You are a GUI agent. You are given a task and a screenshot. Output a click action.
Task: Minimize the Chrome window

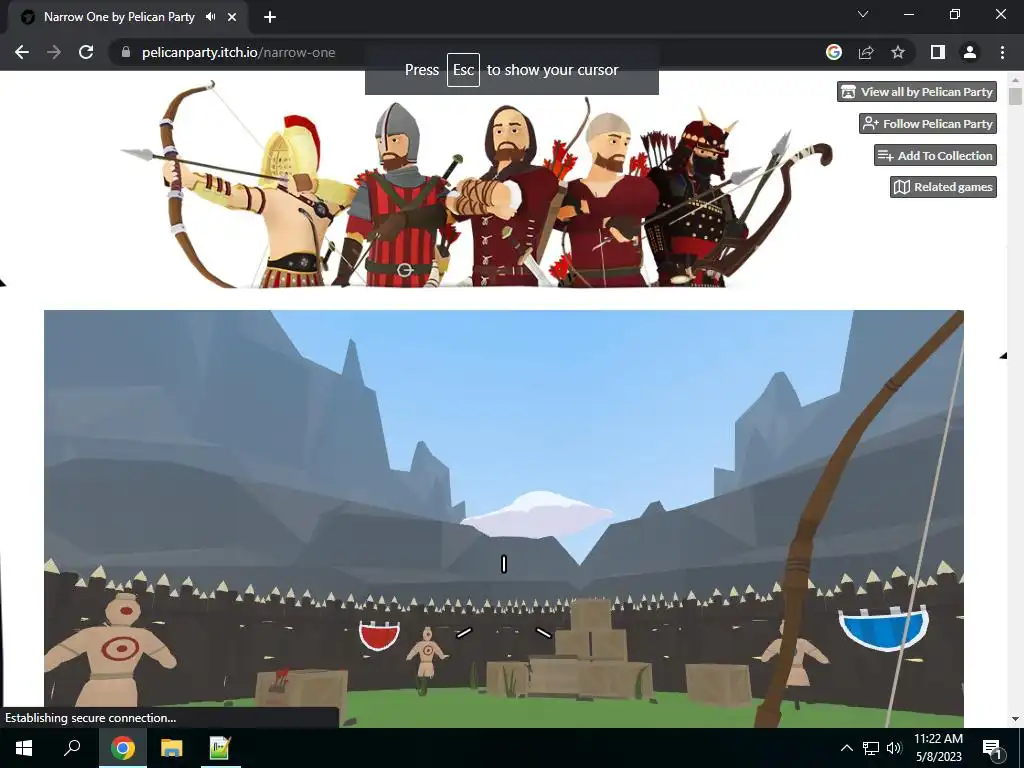point(908,14)
